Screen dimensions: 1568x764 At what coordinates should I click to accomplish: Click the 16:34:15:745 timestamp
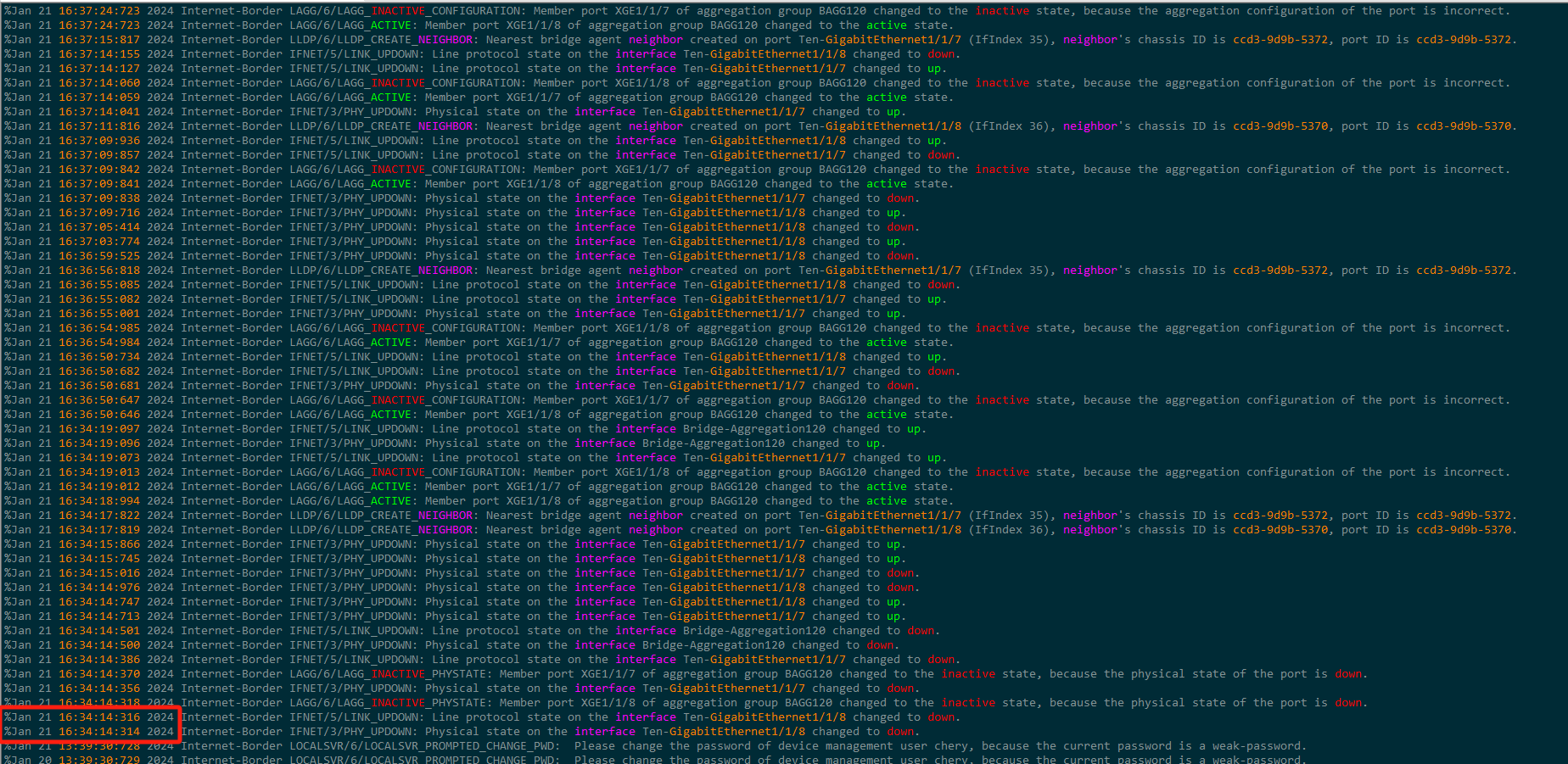99,559
